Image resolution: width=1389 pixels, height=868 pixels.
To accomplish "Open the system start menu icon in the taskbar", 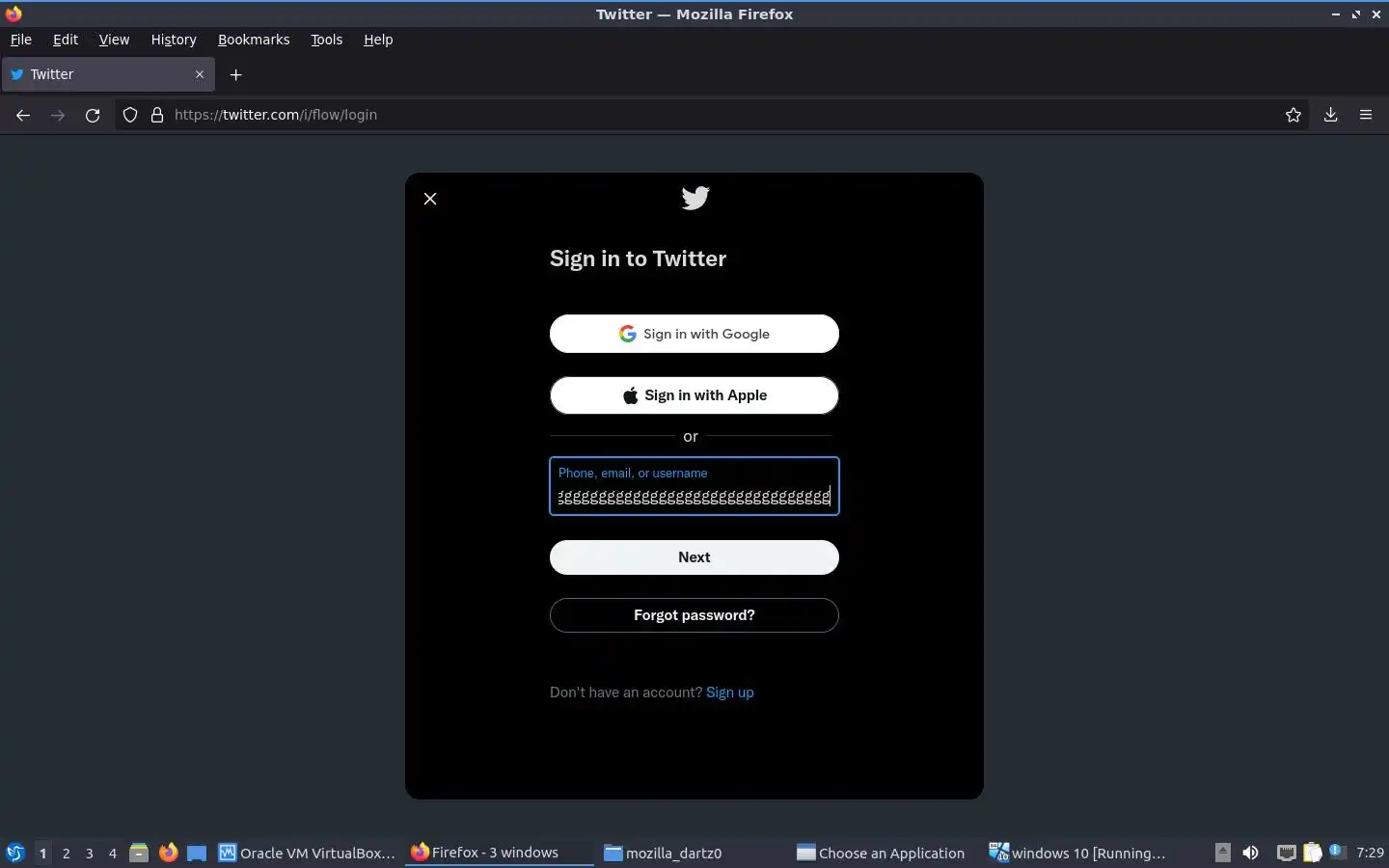I will [14, 853].
